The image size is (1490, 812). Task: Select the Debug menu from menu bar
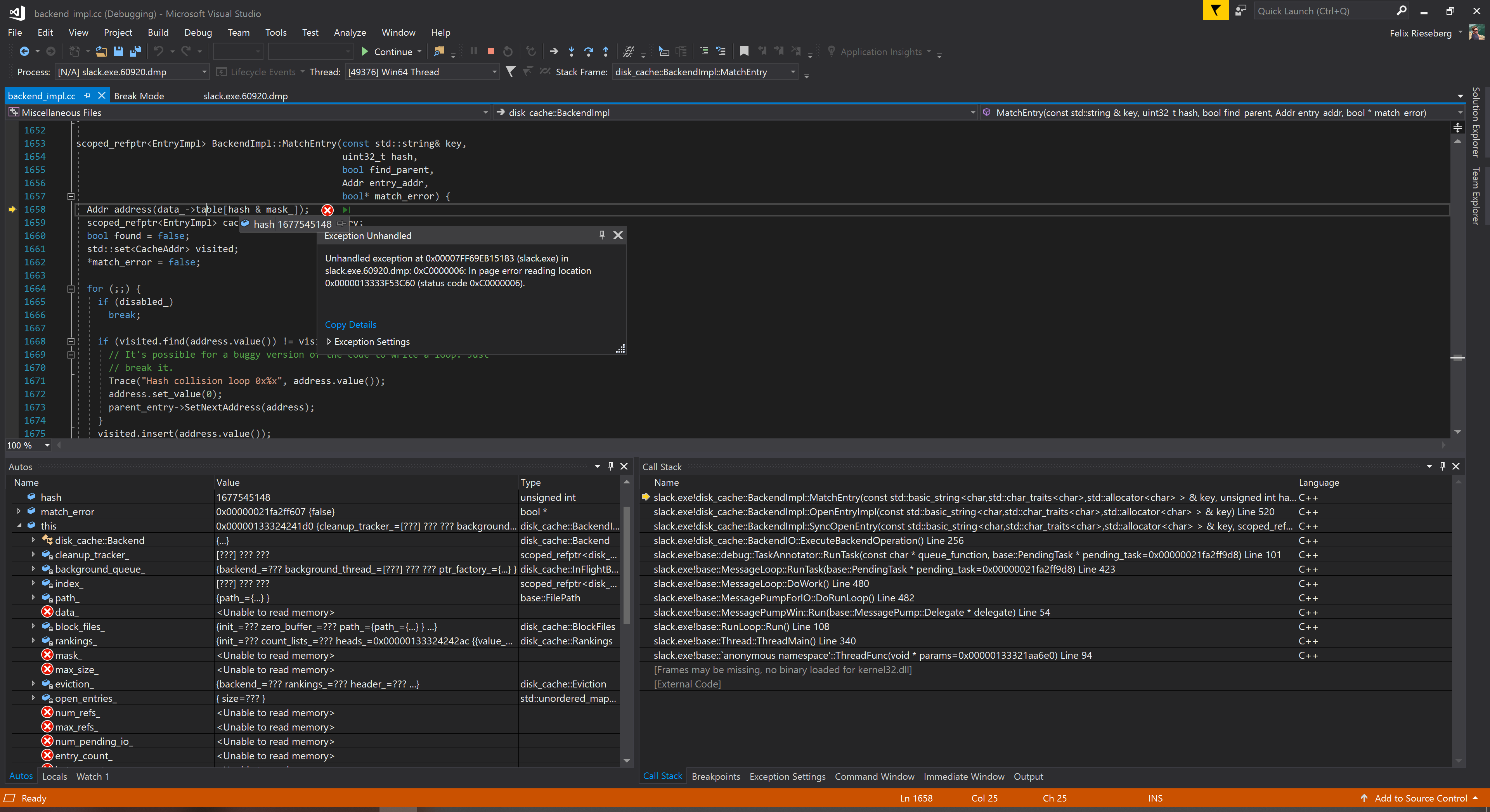coord(197,32)
